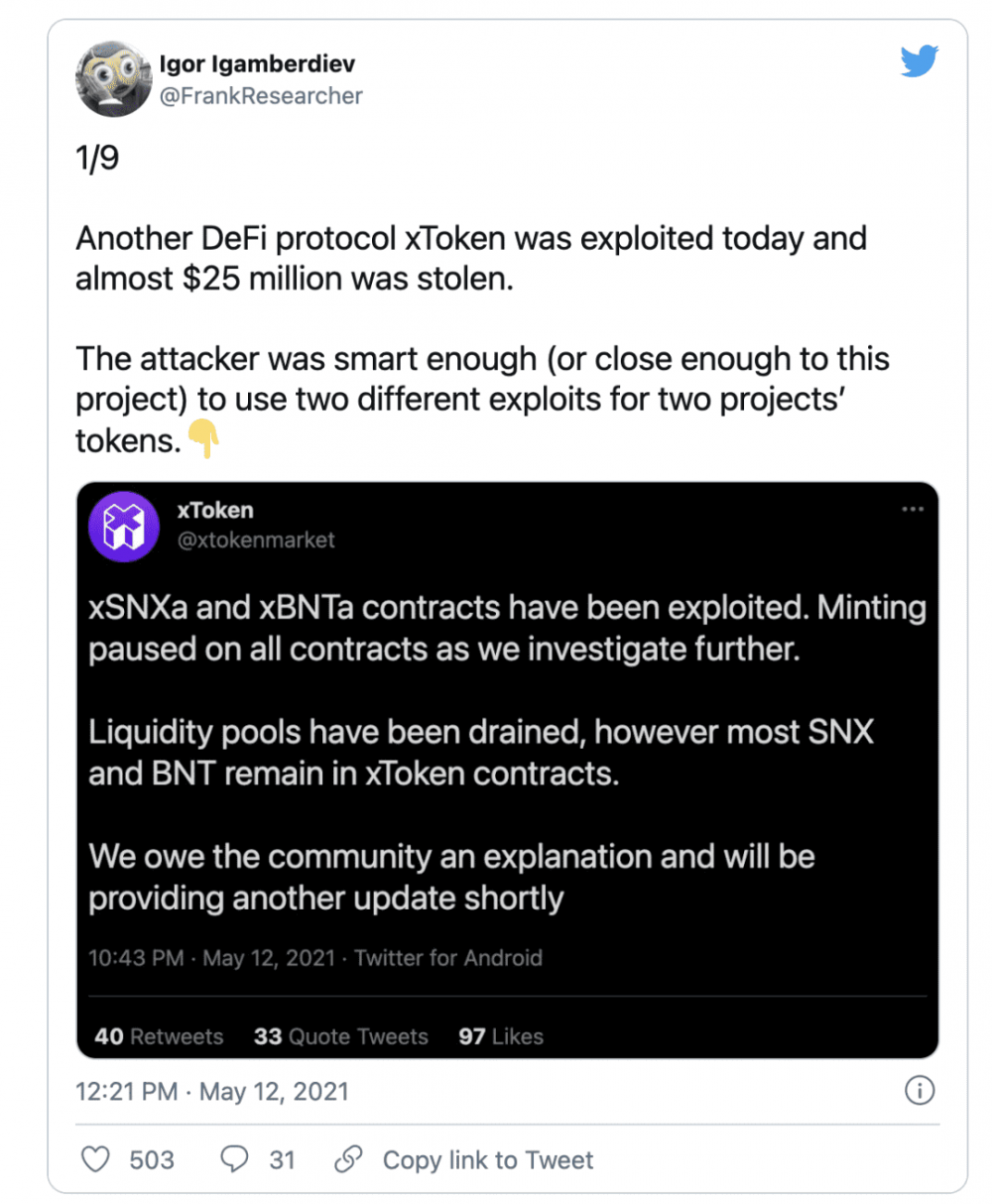The height and width of the screenshot is (1204, 992).
Task: Click the Twitter bird logo
Action: pyautogui.click(x=919, y=60)
